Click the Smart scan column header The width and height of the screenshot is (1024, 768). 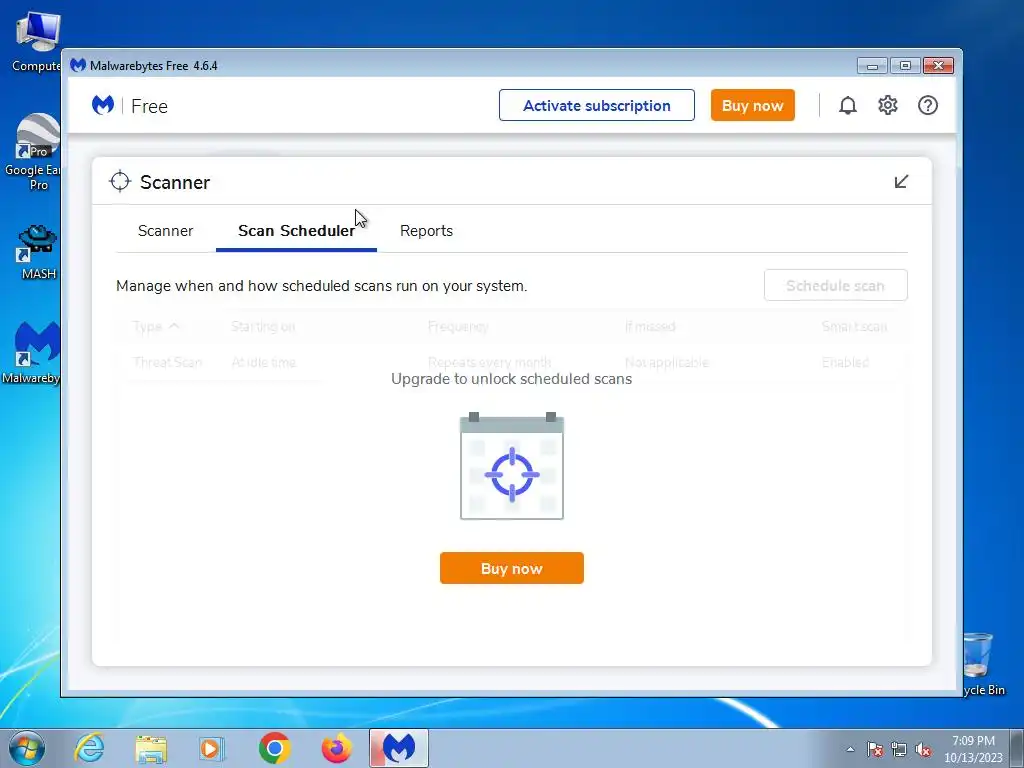(854, 327)
